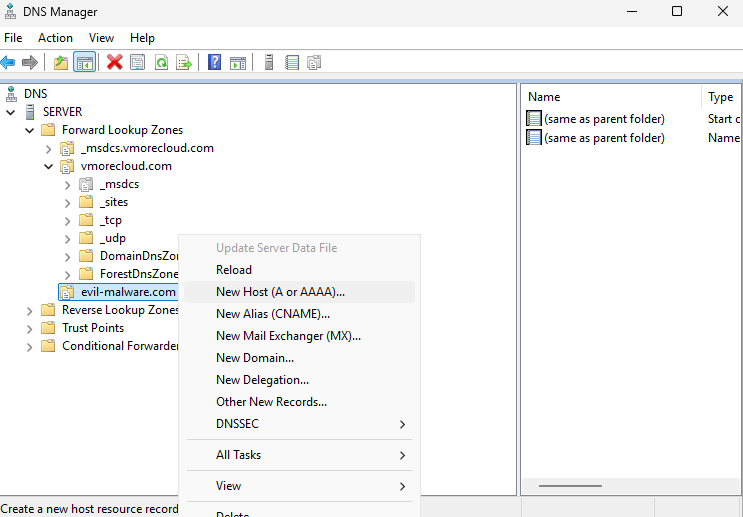Click the _msdcs.vmorecloud.com zone icon

pyautogui.click(x=67, y=148)
